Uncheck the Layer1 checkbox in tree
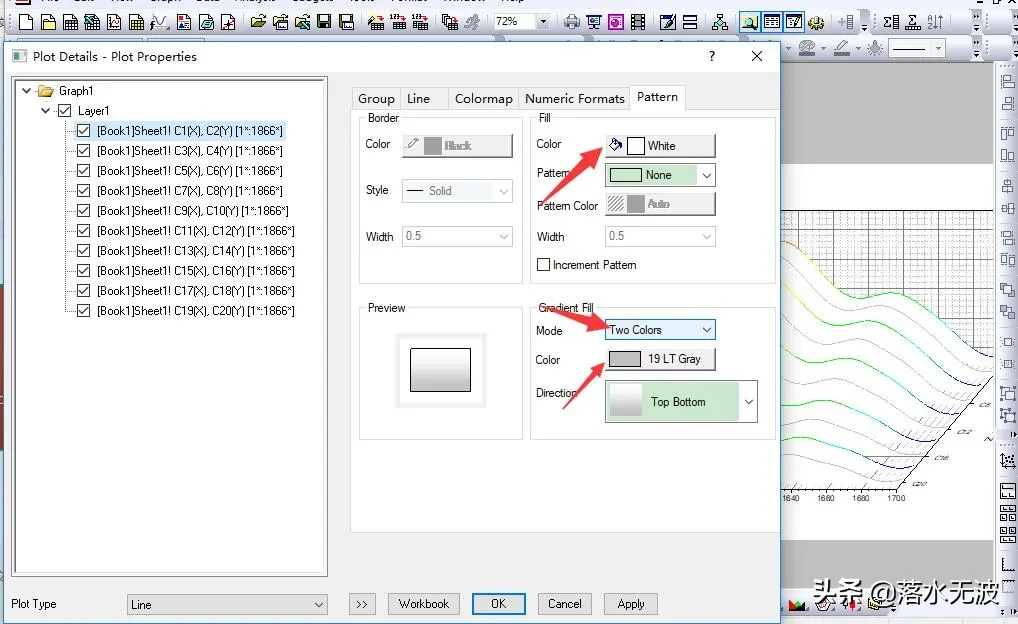 tap(64, 110)
